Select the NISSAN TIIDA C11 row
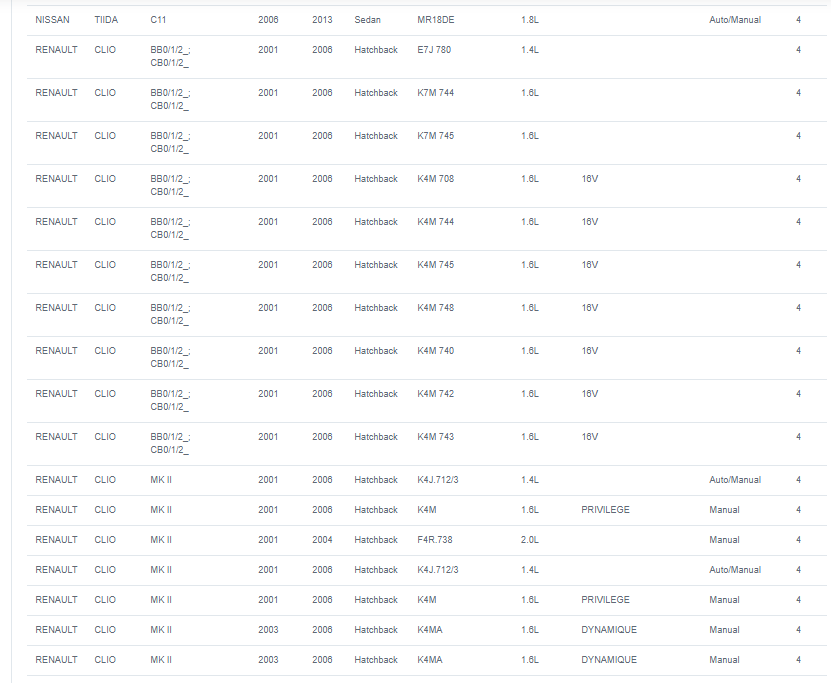The width and height of the screenshot is (831, 683). coord(427,20)
